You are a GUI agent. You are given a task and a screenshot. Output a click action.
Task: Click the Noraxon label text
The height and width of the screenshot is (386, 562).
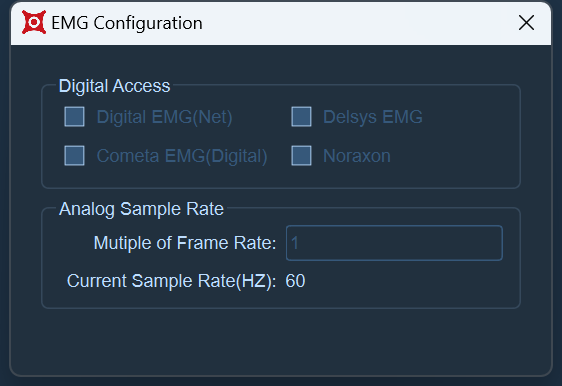tap(357, 156)
